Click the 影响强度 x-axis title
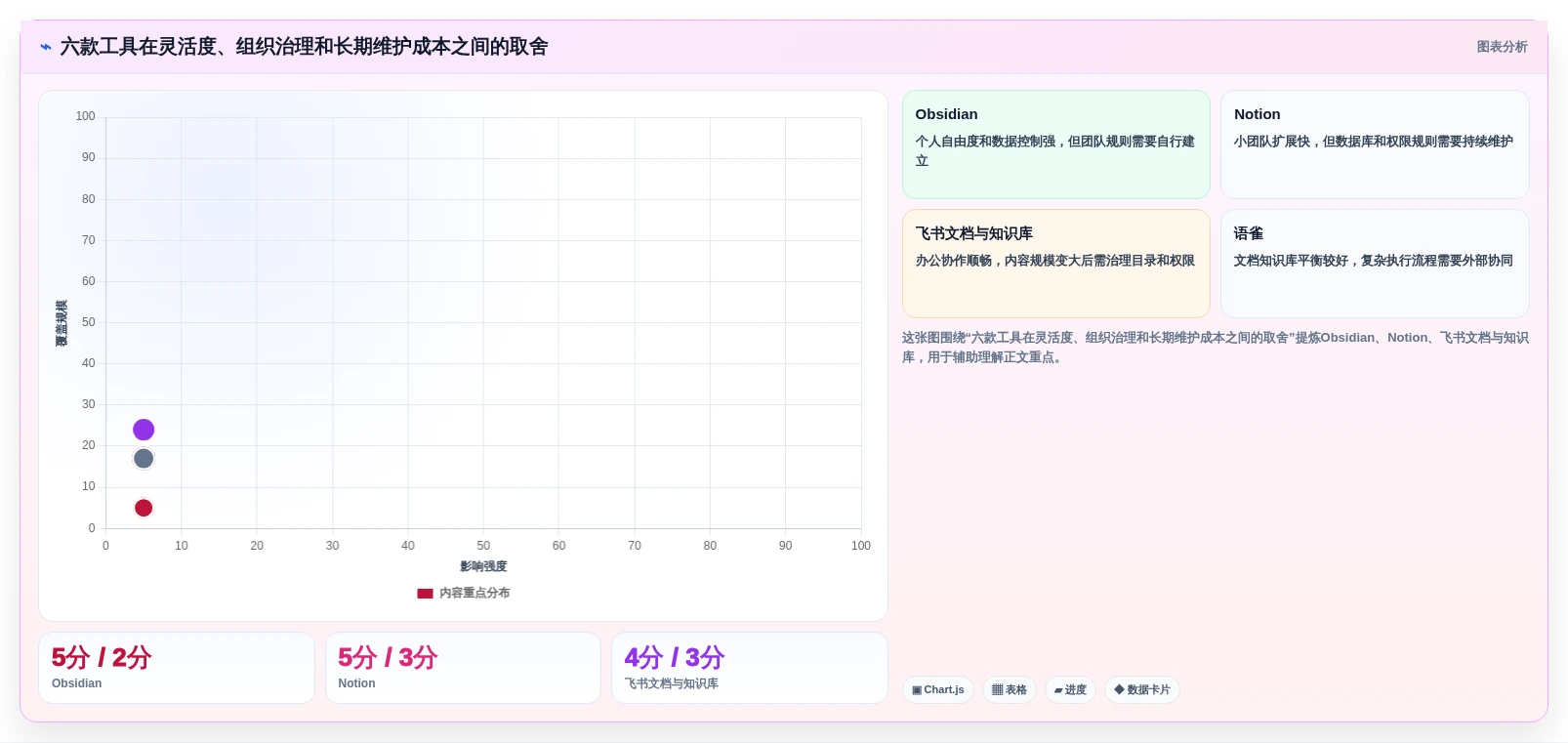The width and height of the screenshot is (1568, 743). point(483,566)
